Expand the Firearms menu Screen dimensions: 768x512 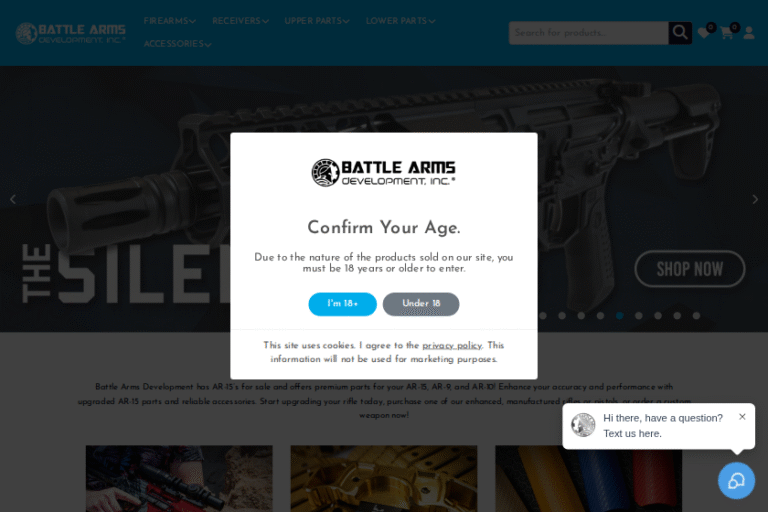pos(169,21)
